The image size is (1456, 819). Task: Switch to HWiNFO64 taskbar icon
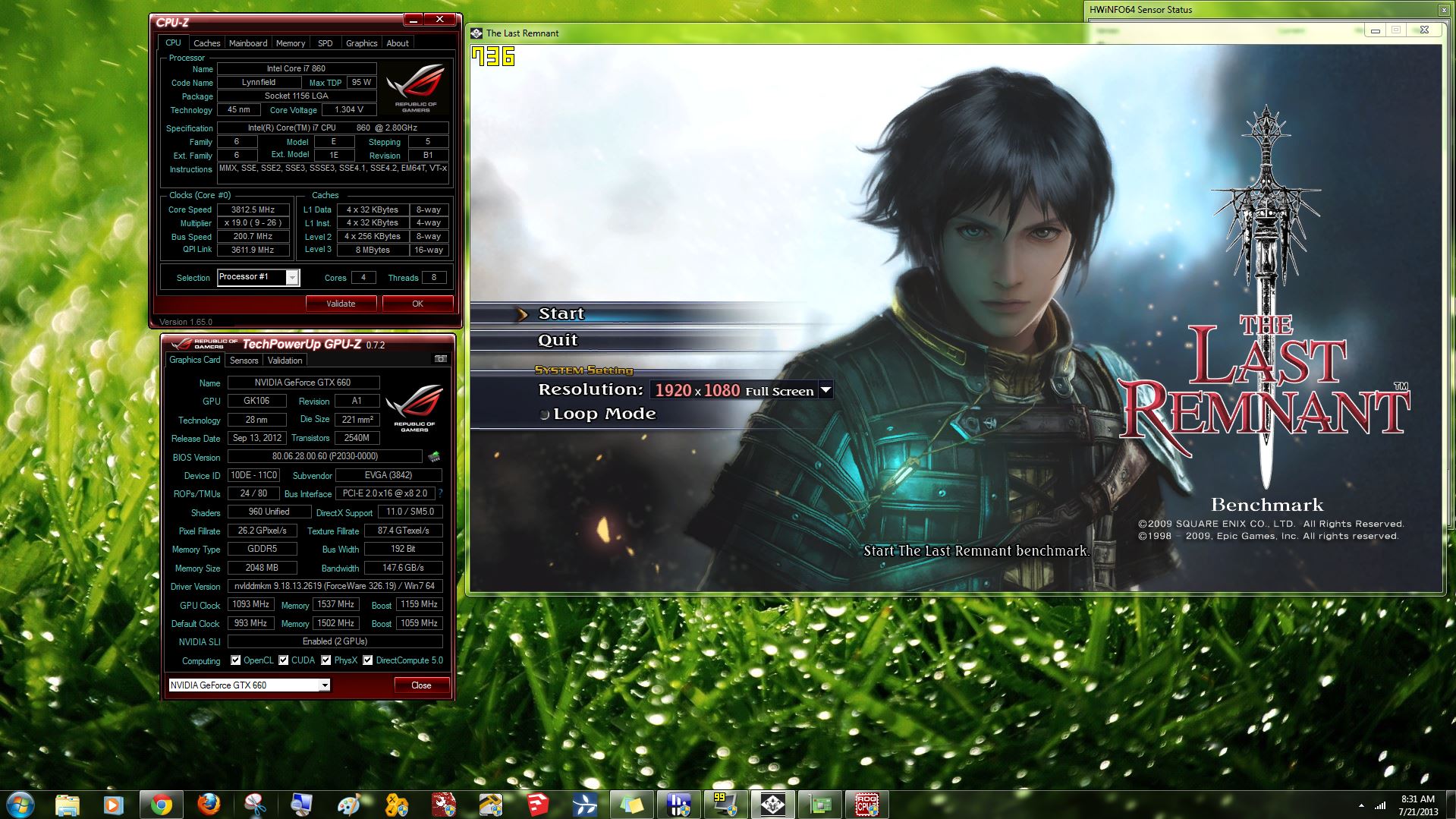(x=678, y=804)
